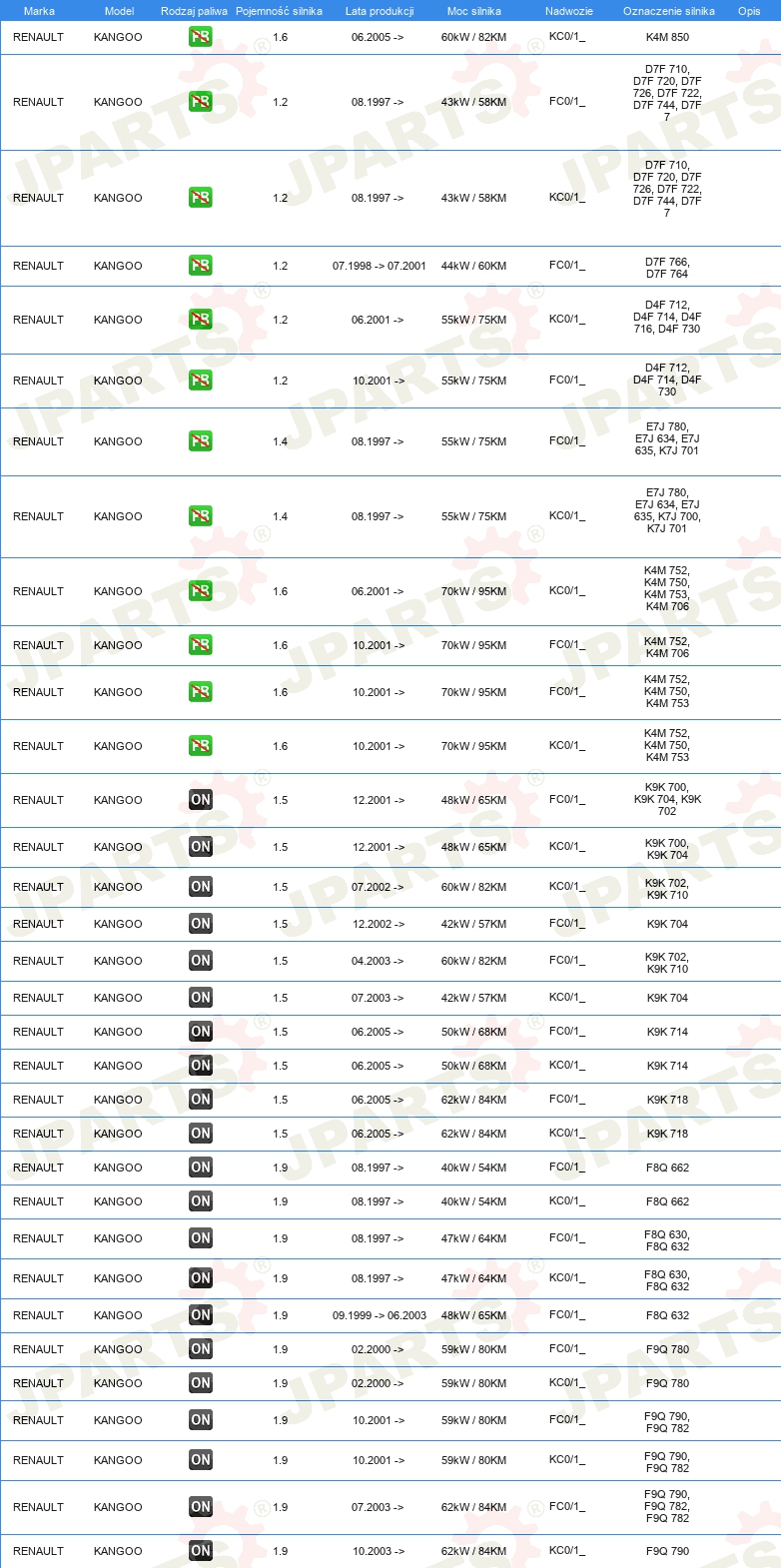Click diesel ON icon in 1.5 07.2003 row
The image size is (781, 1568).
coord(201,998)
